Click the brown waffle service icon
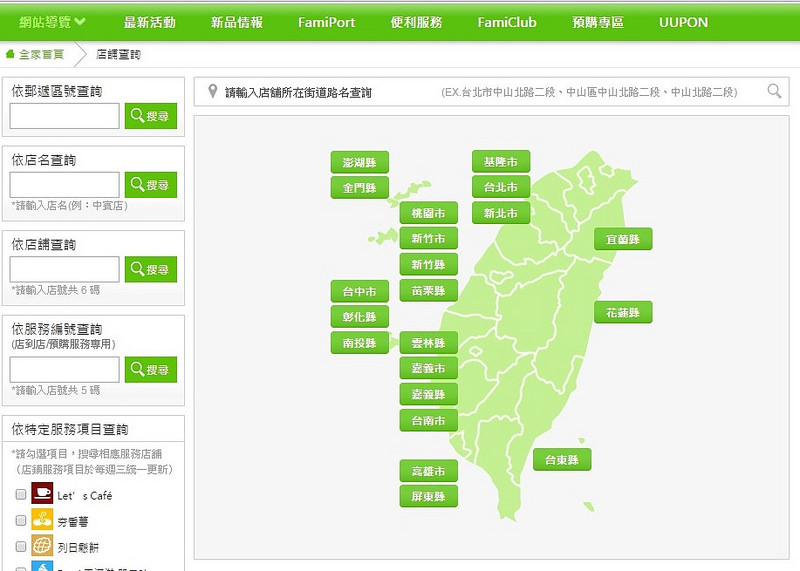The image size is (800, 571). tap(42, 546)
